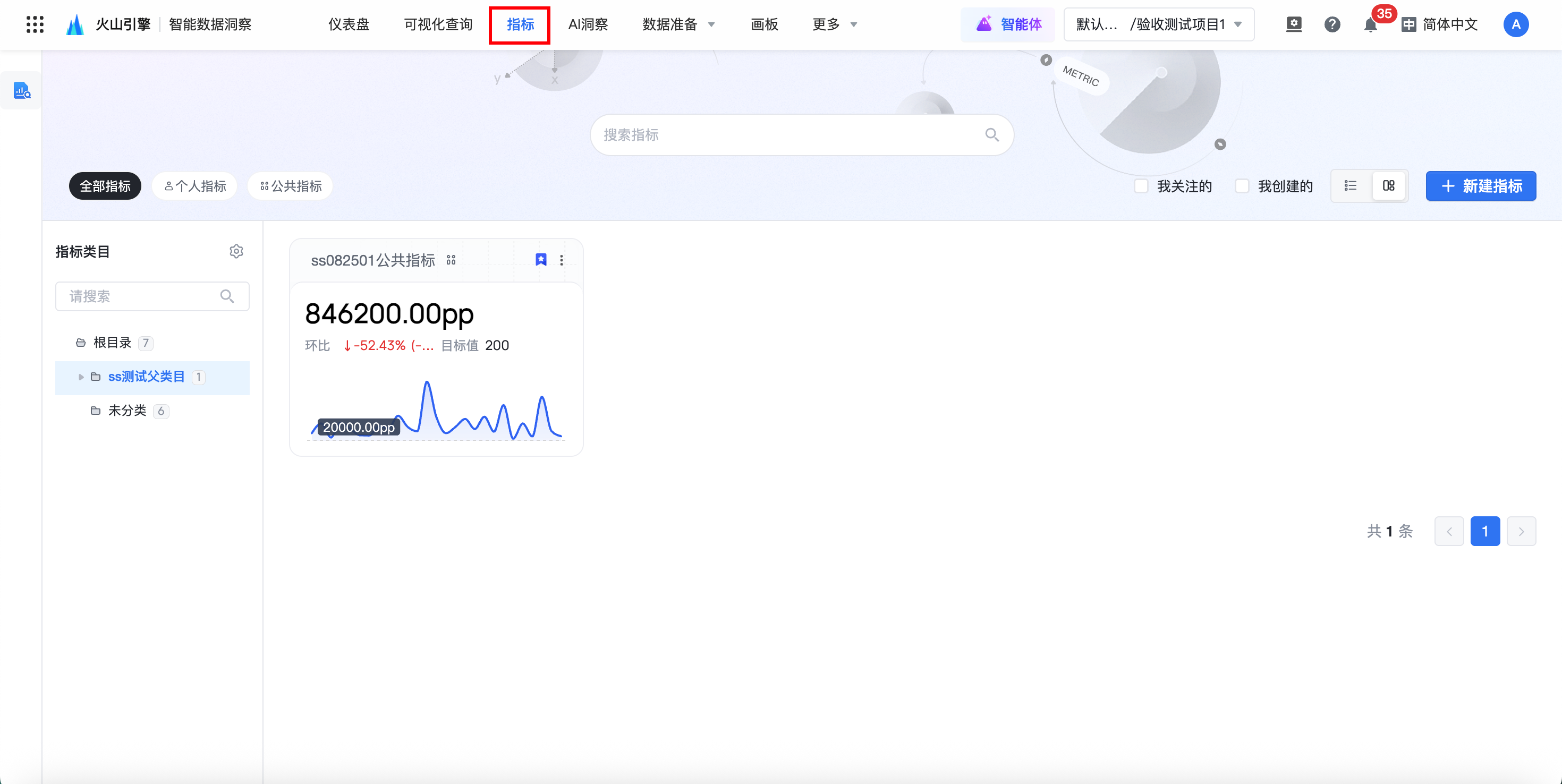Go to the 仪表盘 tab
1562x784 pixels.
pyautogui.click(x=349, y=24)
